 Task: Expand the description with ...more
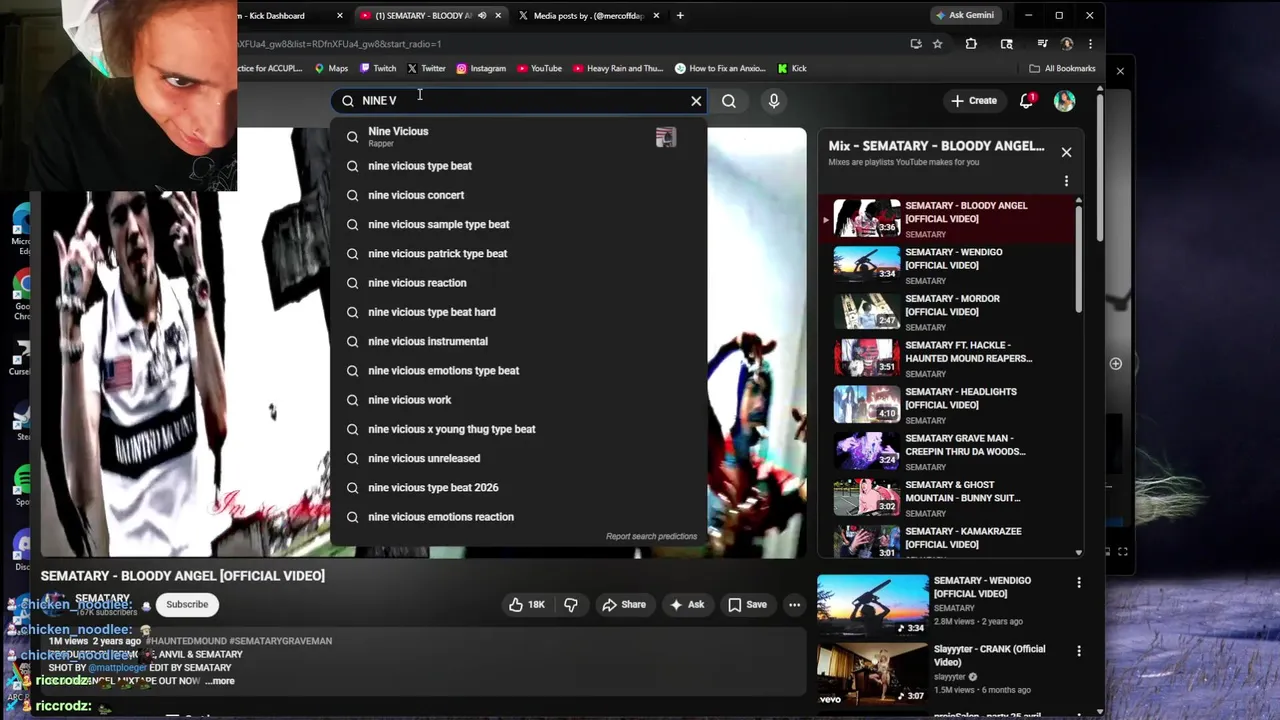coord(220,681)
